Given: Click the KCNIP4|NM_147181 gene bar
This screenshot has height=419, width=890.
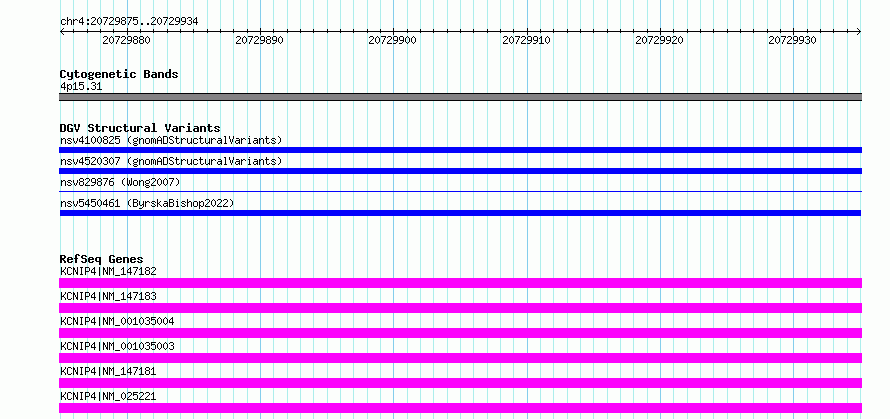Looking at the screenshot, I should coord(460,383).
